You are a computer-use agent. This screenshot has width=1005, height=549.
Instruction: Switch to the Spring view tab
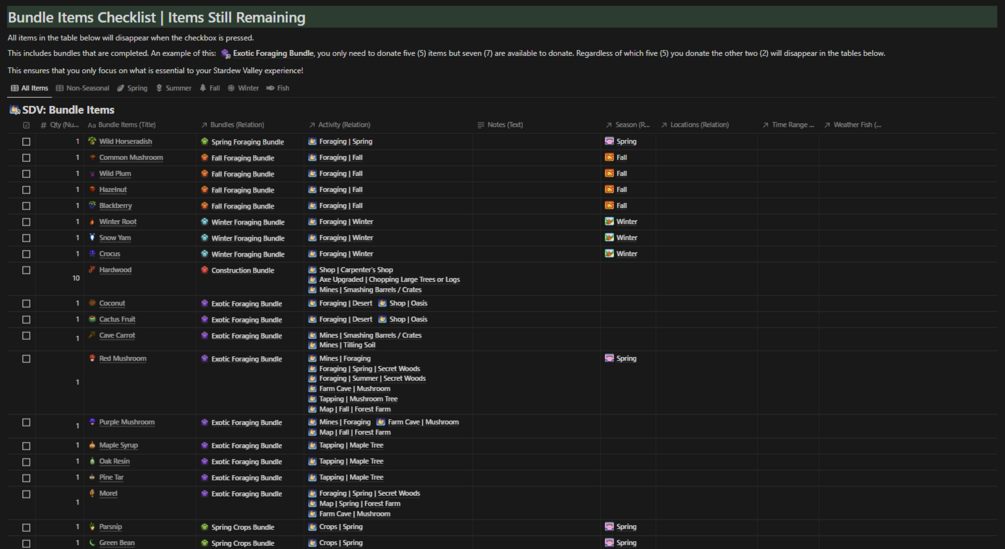132,88
